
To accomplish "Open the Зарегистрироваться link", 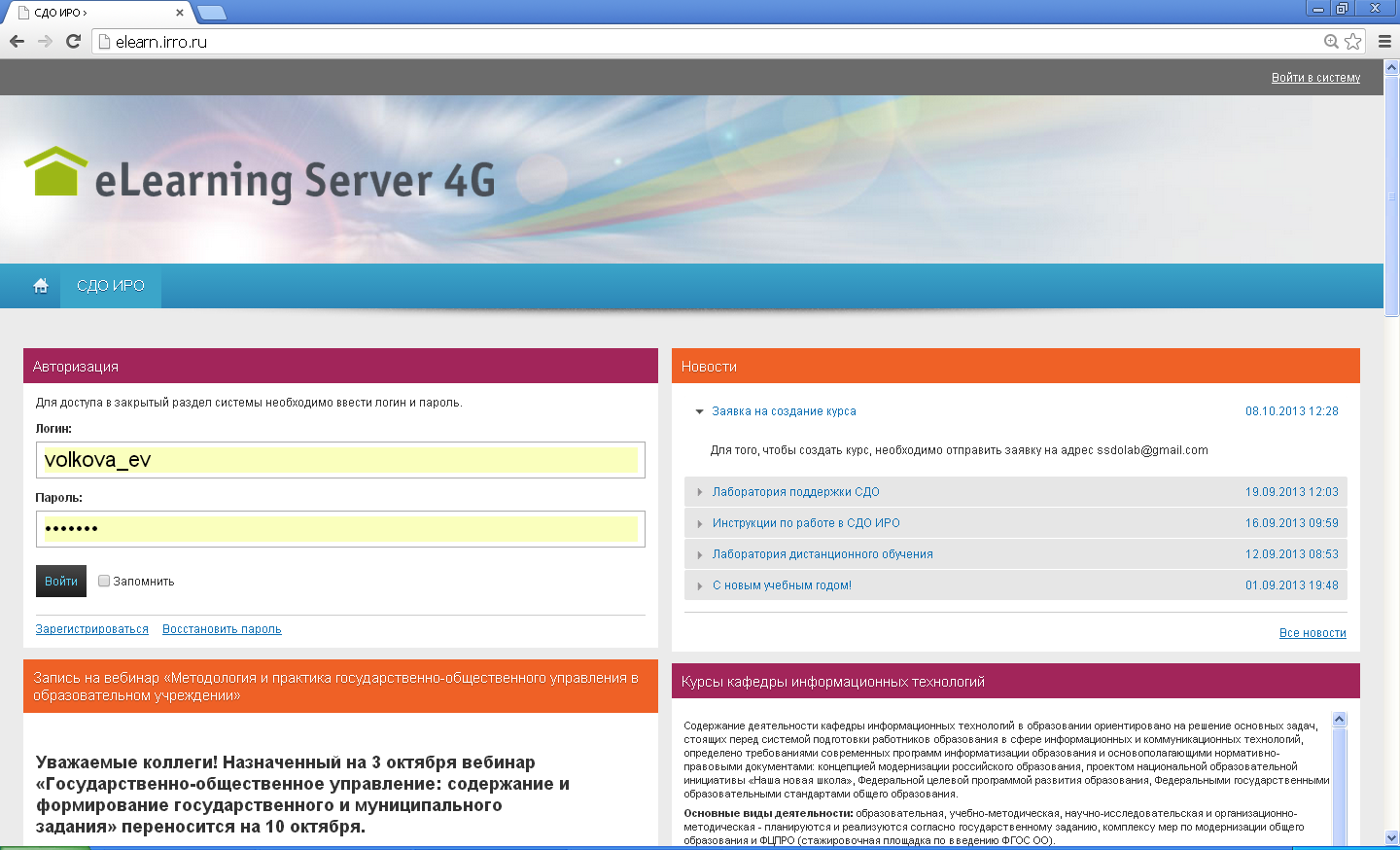I will pos(92,629).
